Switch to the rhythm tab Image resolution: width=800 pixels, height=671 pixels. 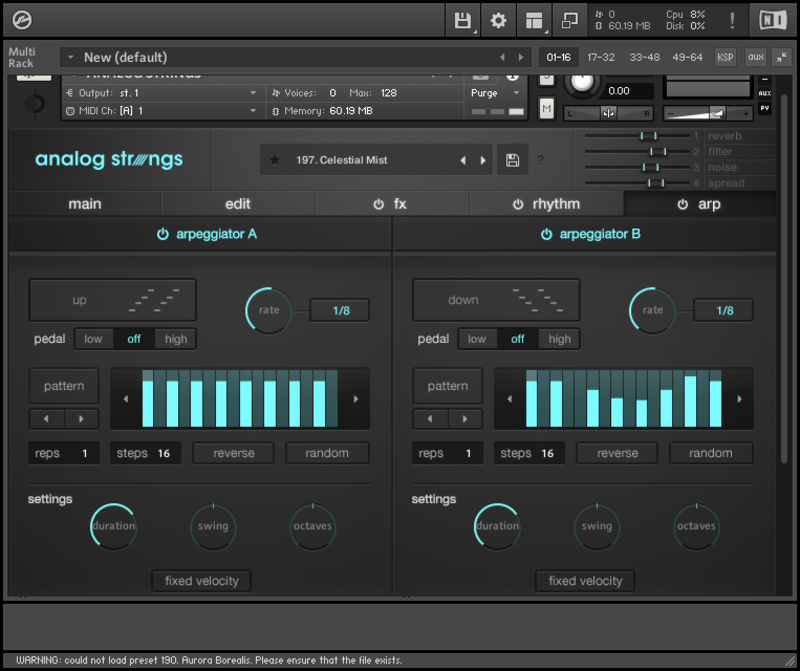click(x=546, y=204)
